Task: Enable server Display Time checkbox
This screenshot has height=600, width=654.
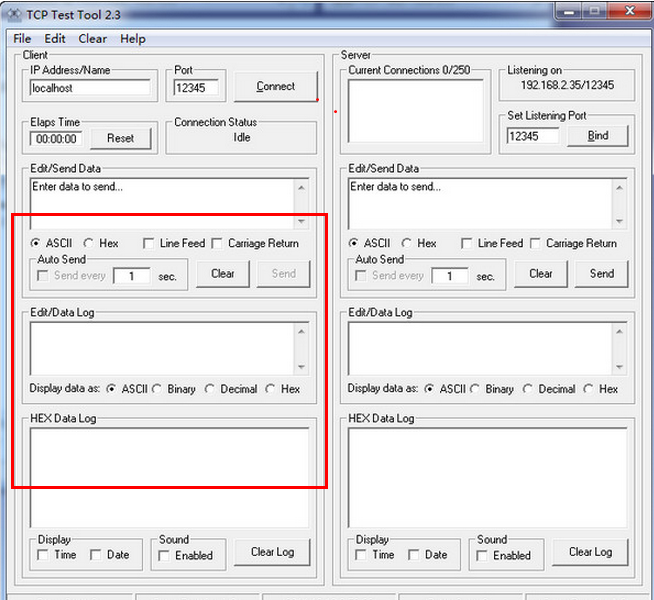Action: point(360,555)
